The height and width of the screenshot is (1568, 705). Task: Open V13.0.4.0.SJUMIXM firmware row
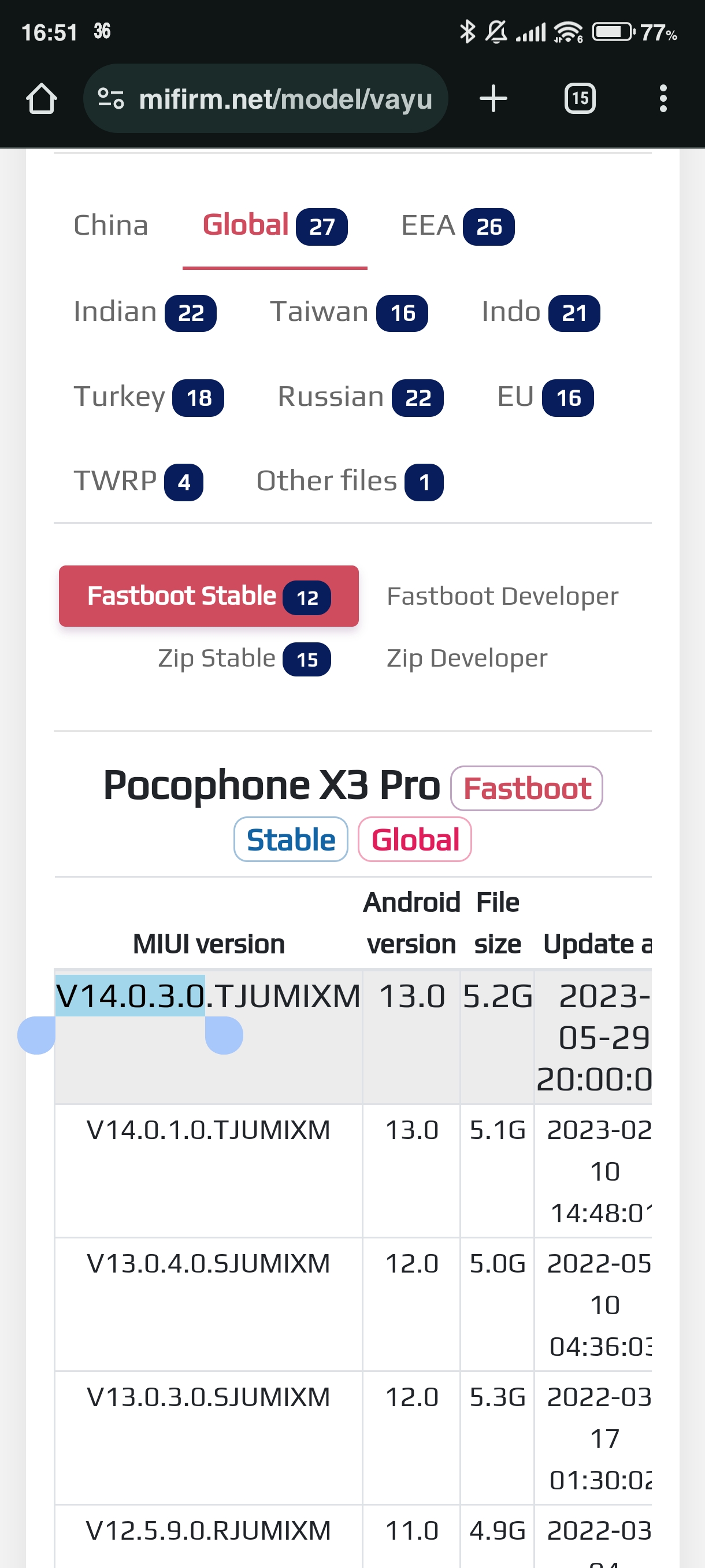pyautogui.click(x=208, y=1264)
